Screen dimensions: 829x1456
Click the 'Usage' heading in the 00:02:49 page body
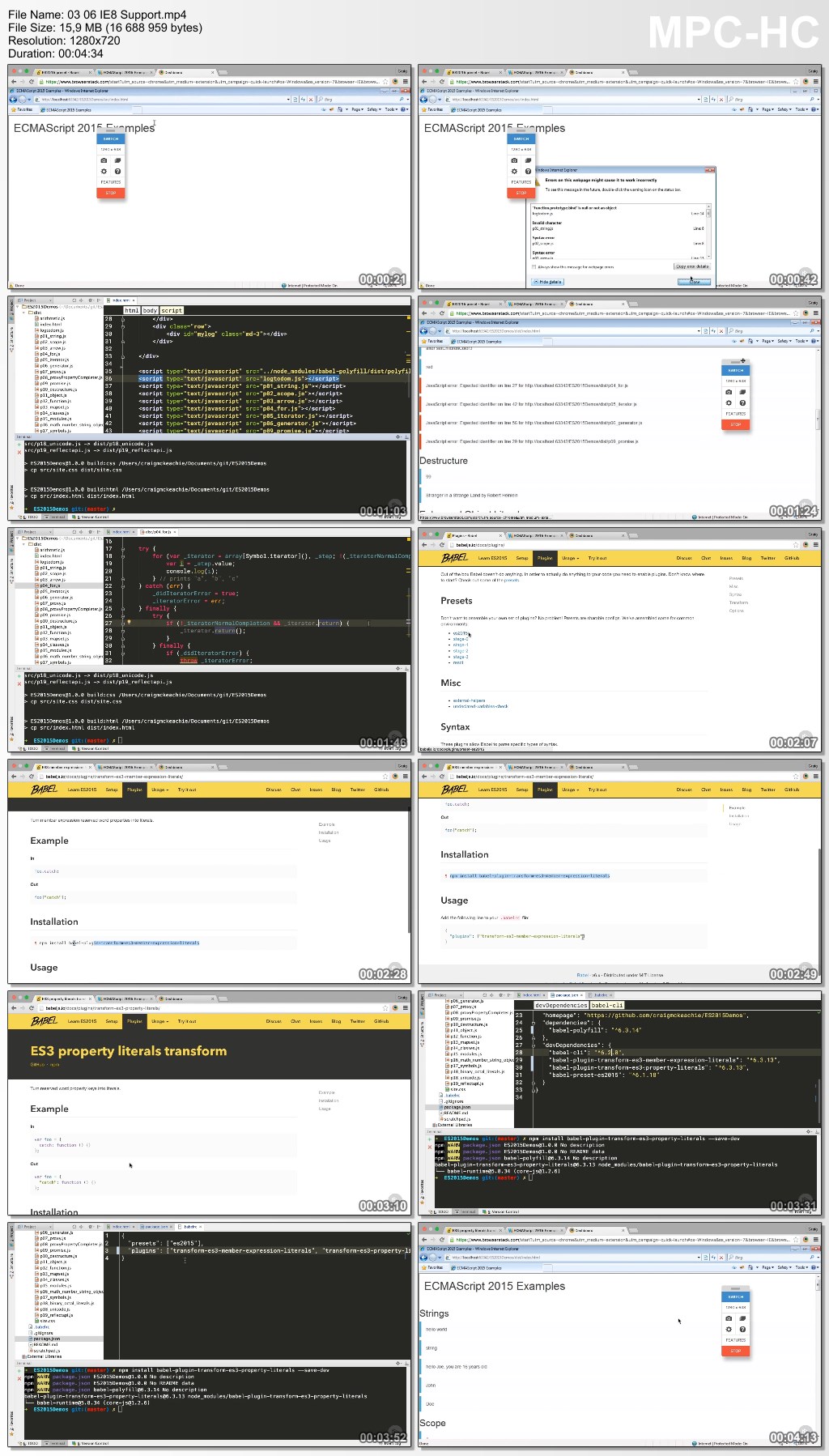pos(454,900)
